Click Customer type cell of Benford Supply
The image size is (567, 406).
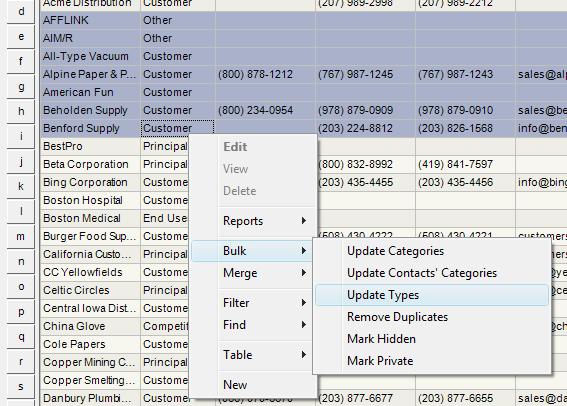(x=178, y=129)
